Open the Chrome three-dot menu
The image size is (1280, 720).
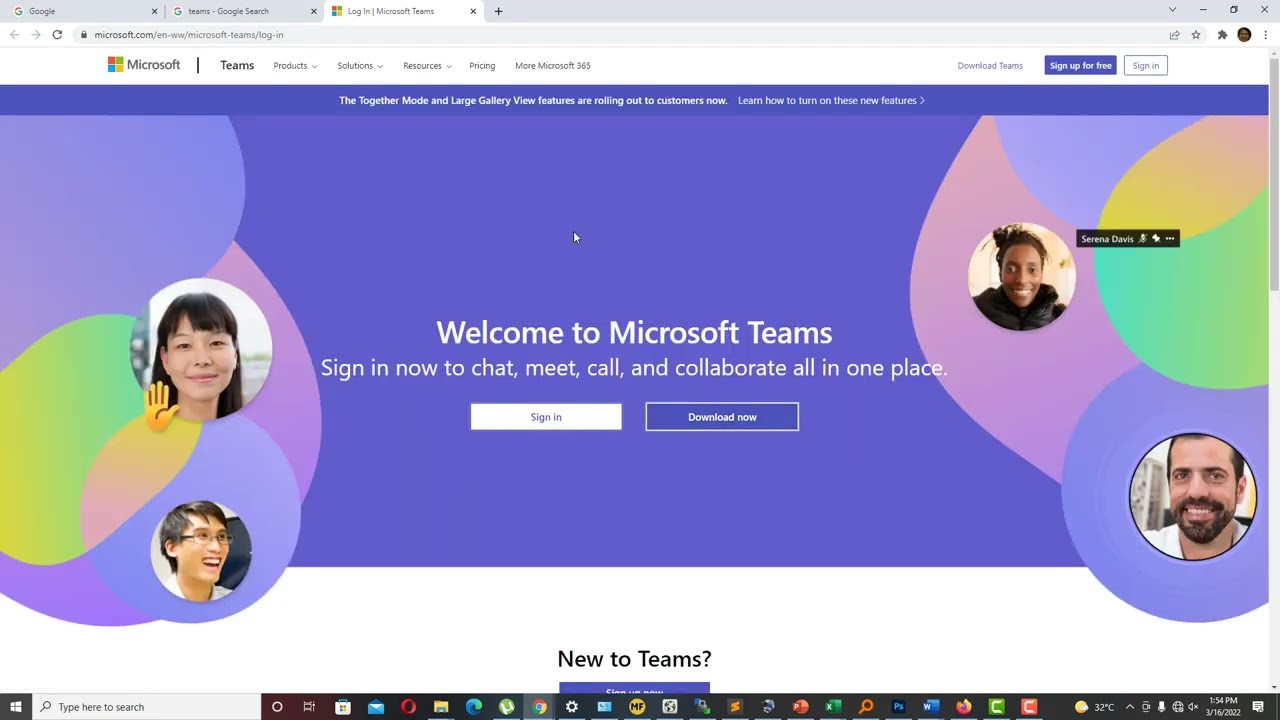click(x=1266, y=35)
